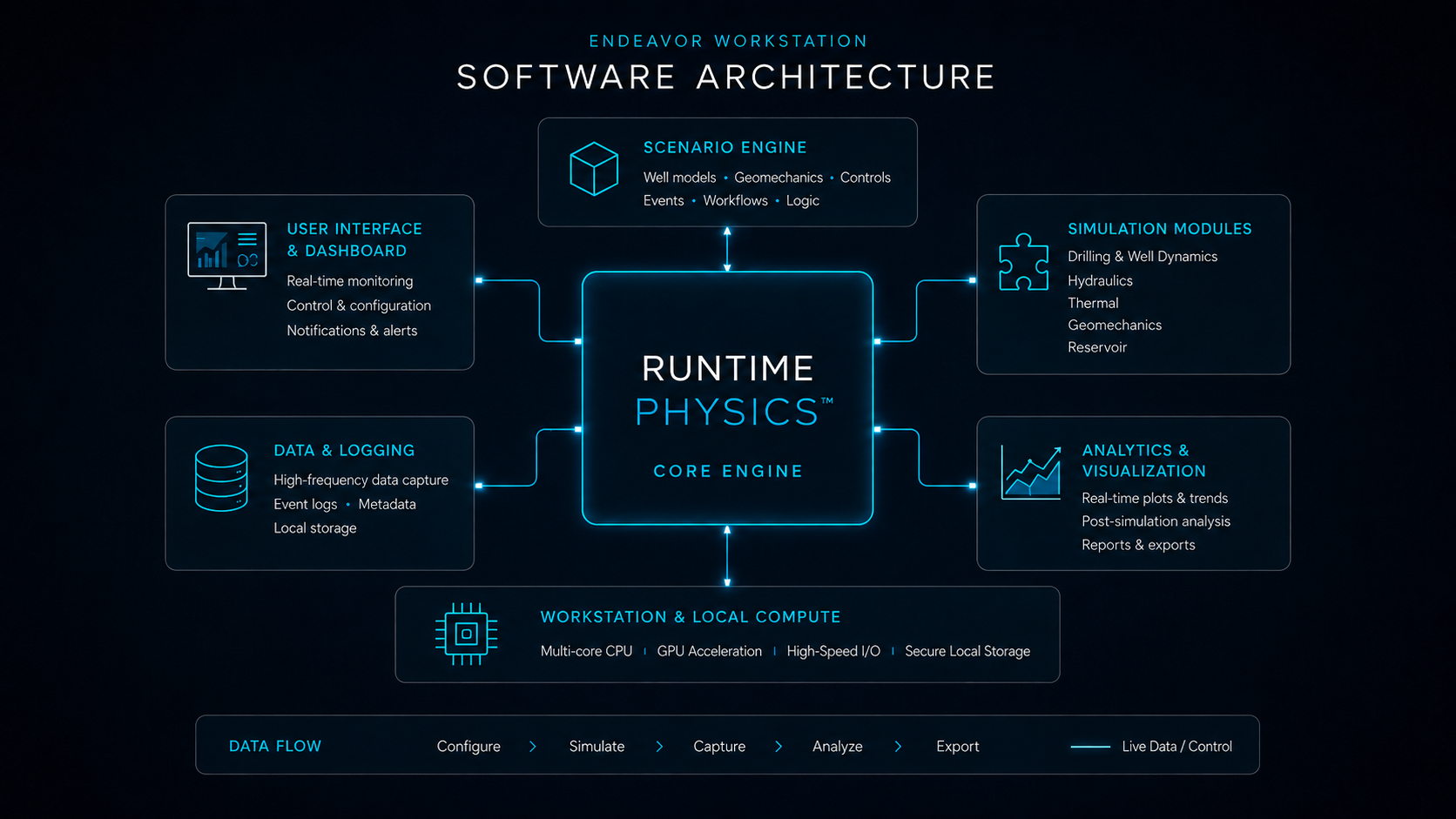
Task: Select the Configure step in Data Flow
Action: [x=468, y=747]
